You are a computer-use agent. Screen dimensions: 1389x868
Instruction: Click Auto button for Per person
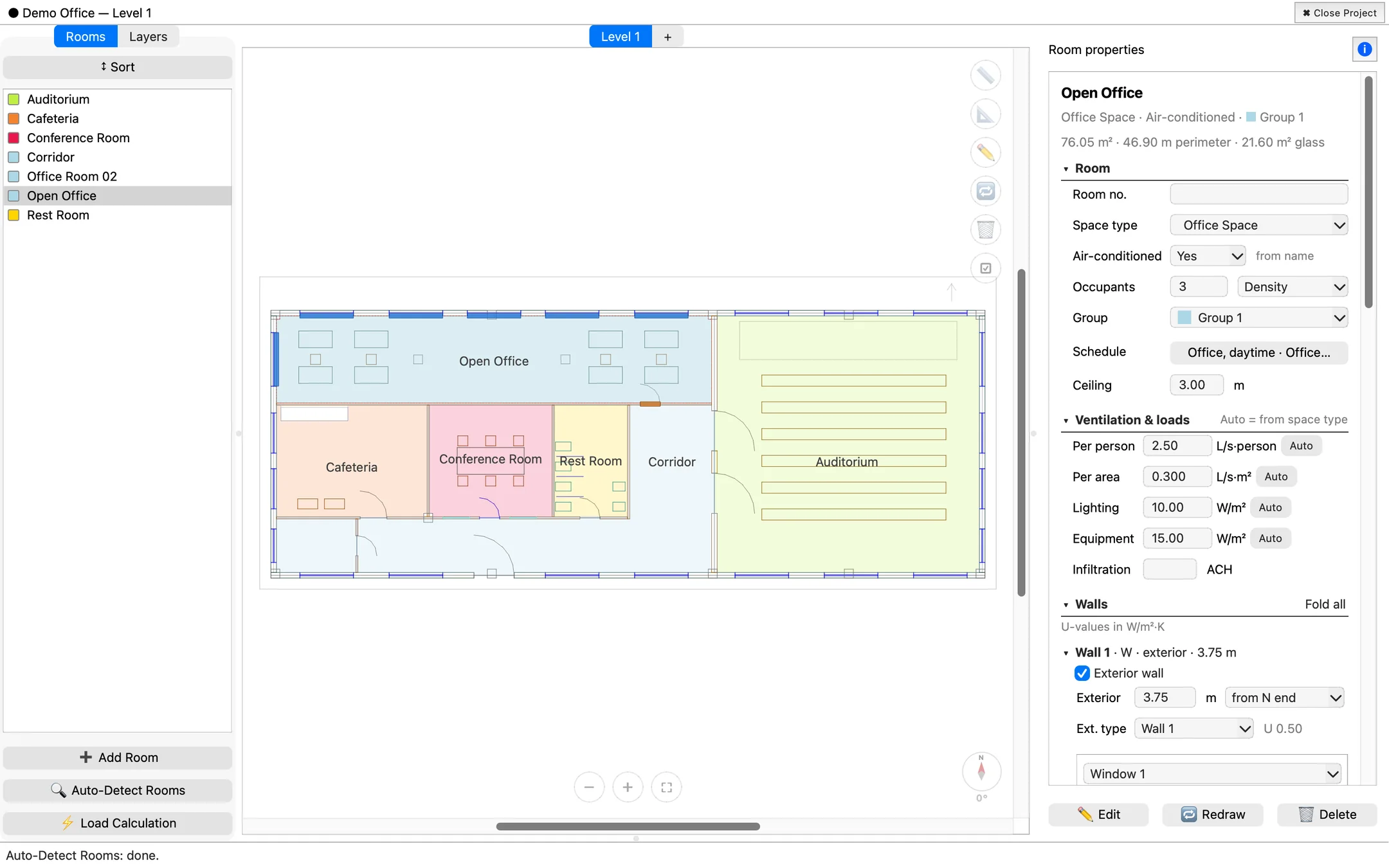click(x=1301, y=446)
